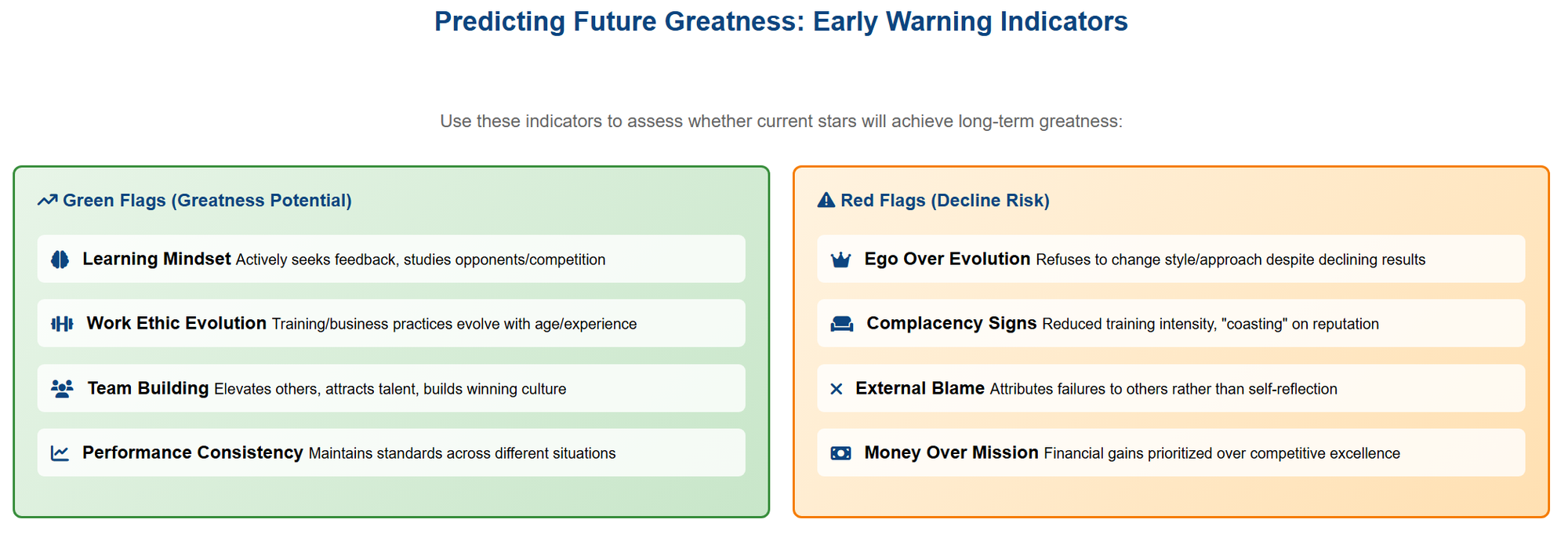This screenshot has width=1568, height=534.
Task: Click the brain icon beside Learning Mindset
Action: point(60,260)
